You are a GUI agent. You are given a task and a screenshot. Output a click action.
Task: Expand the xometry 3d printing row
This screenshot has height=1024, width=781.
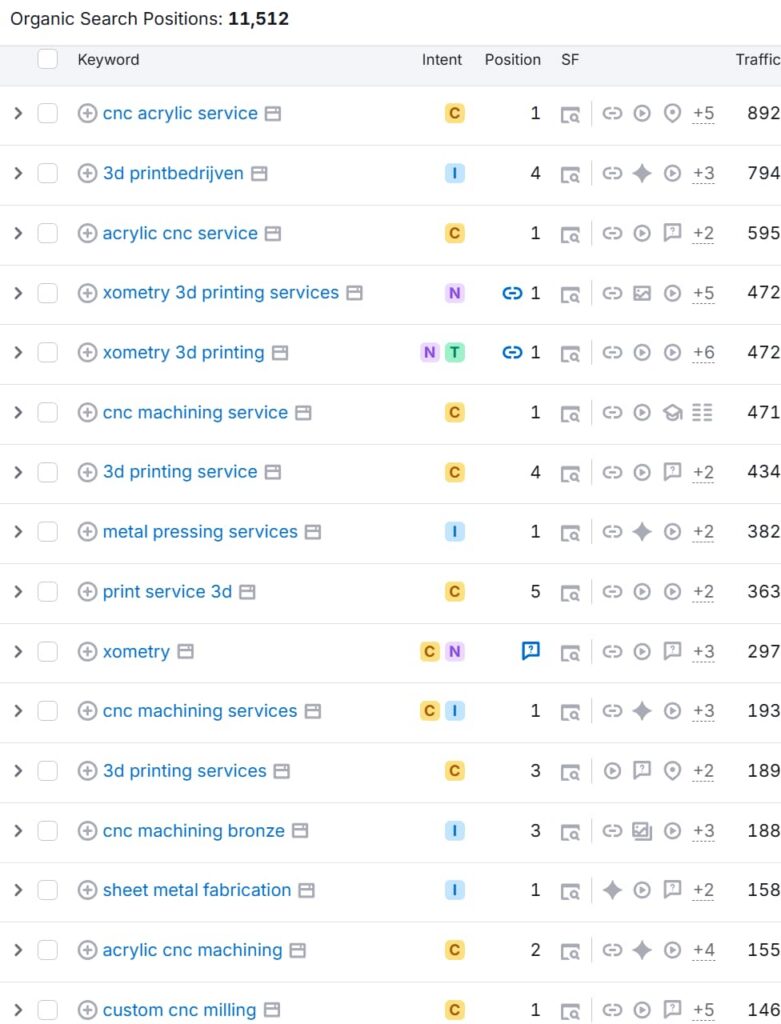[18, 353]
